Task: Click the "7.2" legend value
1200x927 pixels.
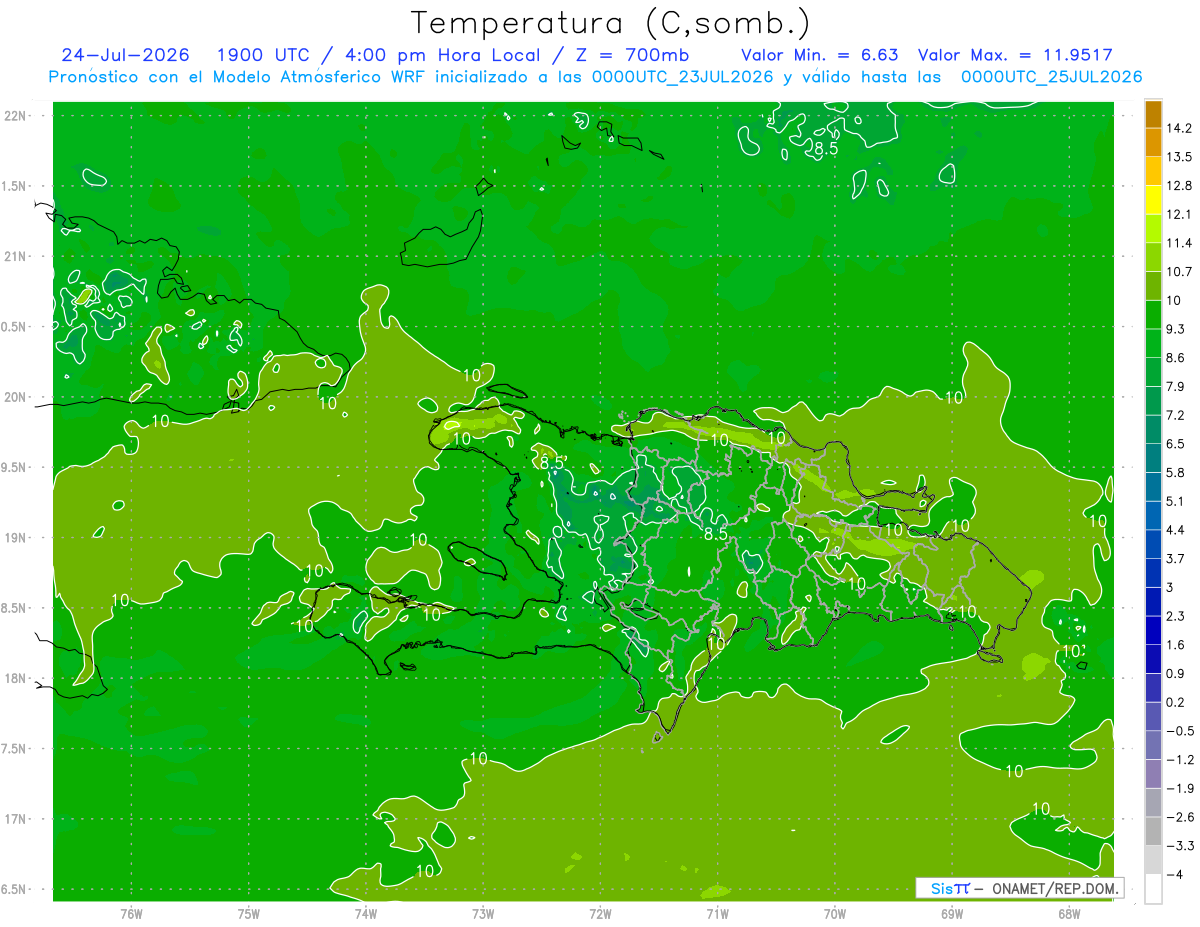Action: click(1177, 415)
